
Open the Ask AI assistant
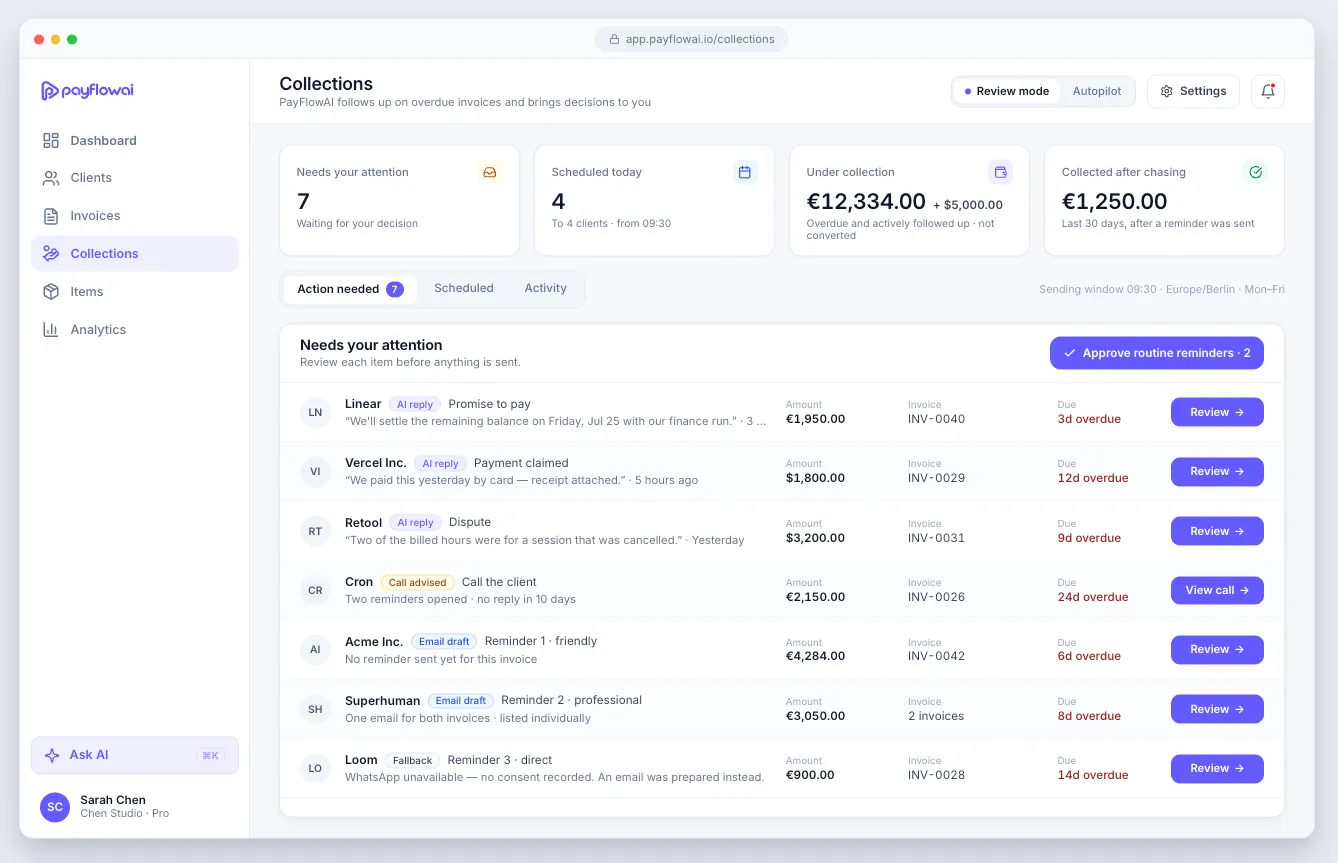coord(135,755)
